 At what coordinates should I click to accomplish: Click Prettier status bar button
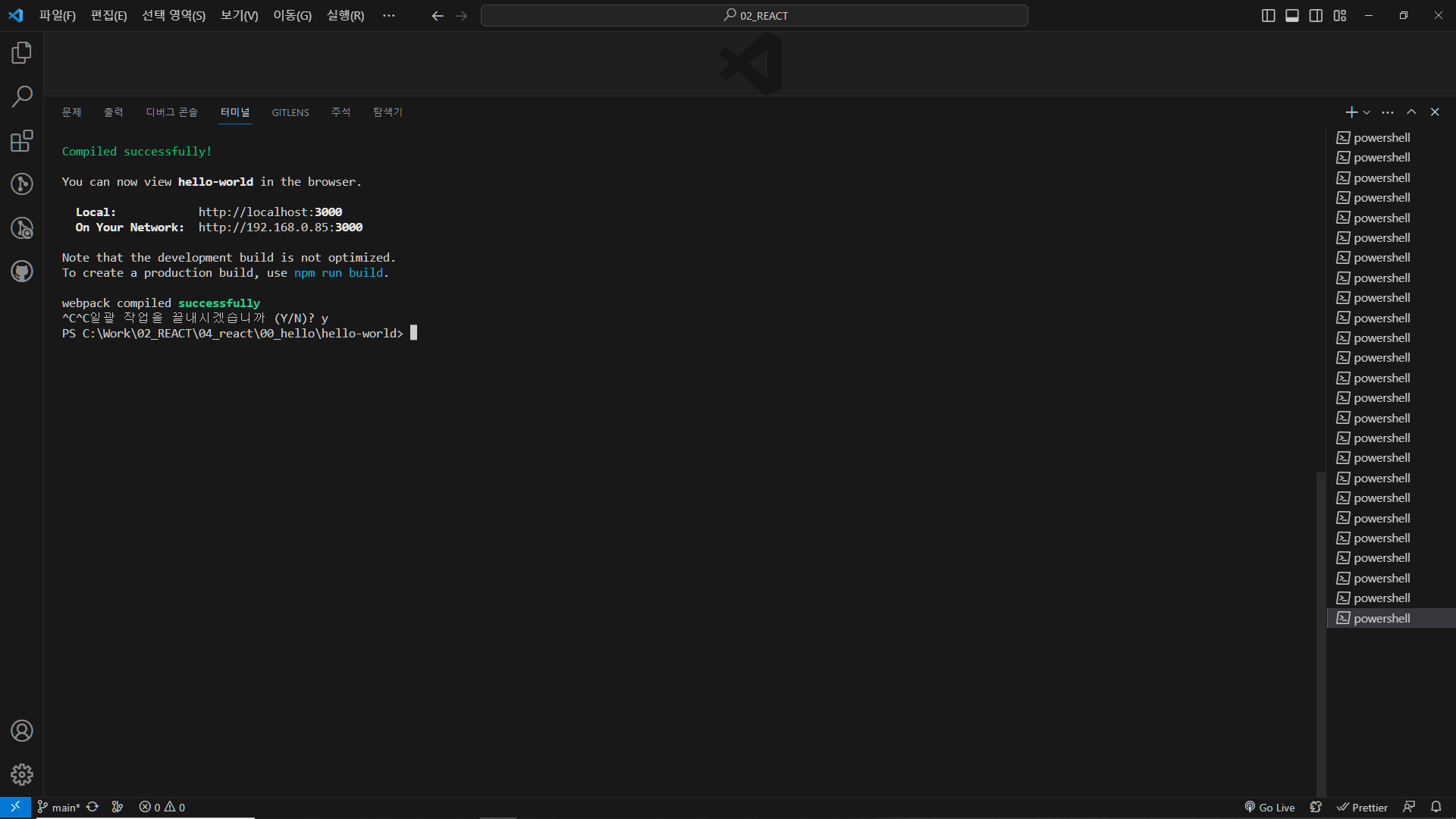[1362, 808]
